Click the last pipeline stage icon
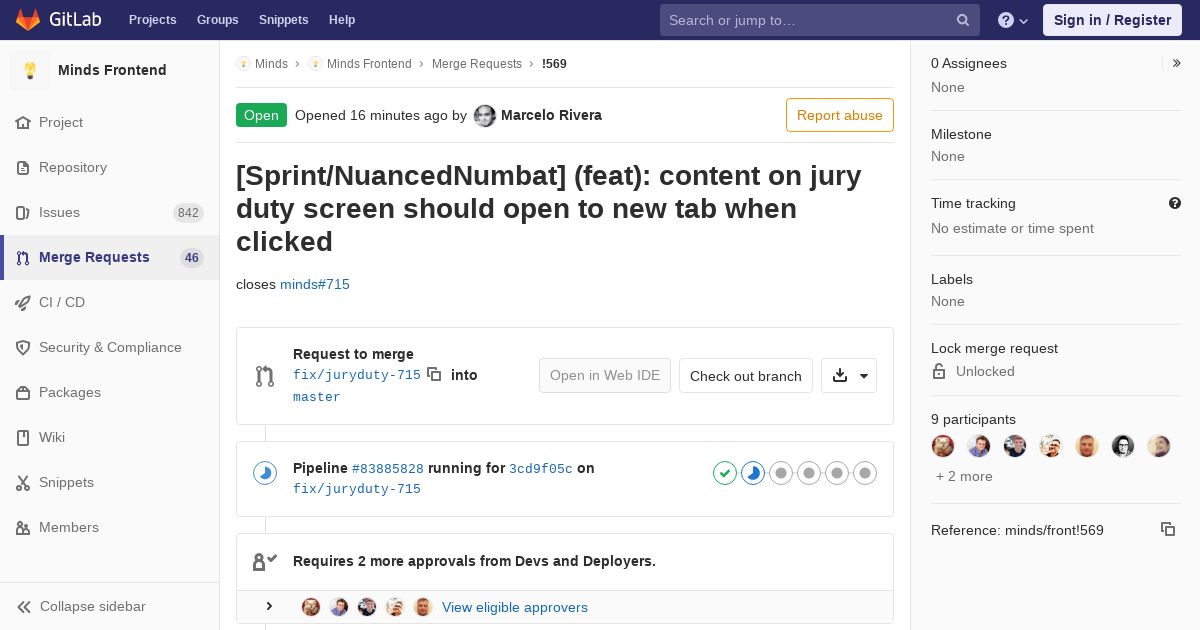 [865, 473]
